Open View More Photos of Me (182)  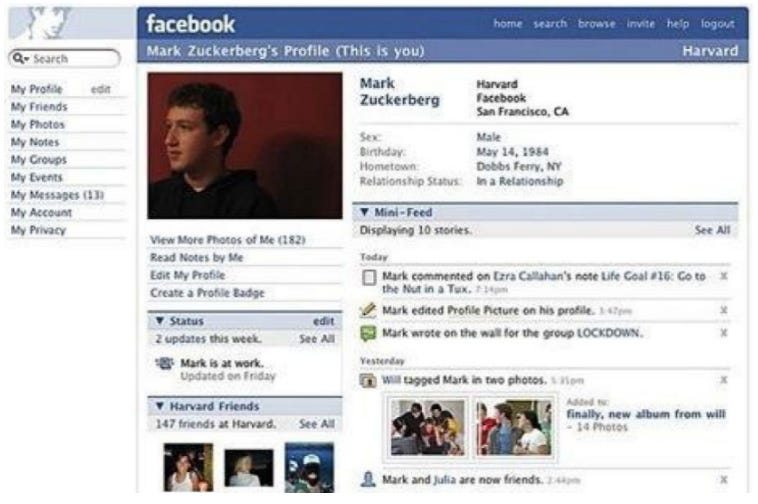pyautogui.click(x=228, y=240)
